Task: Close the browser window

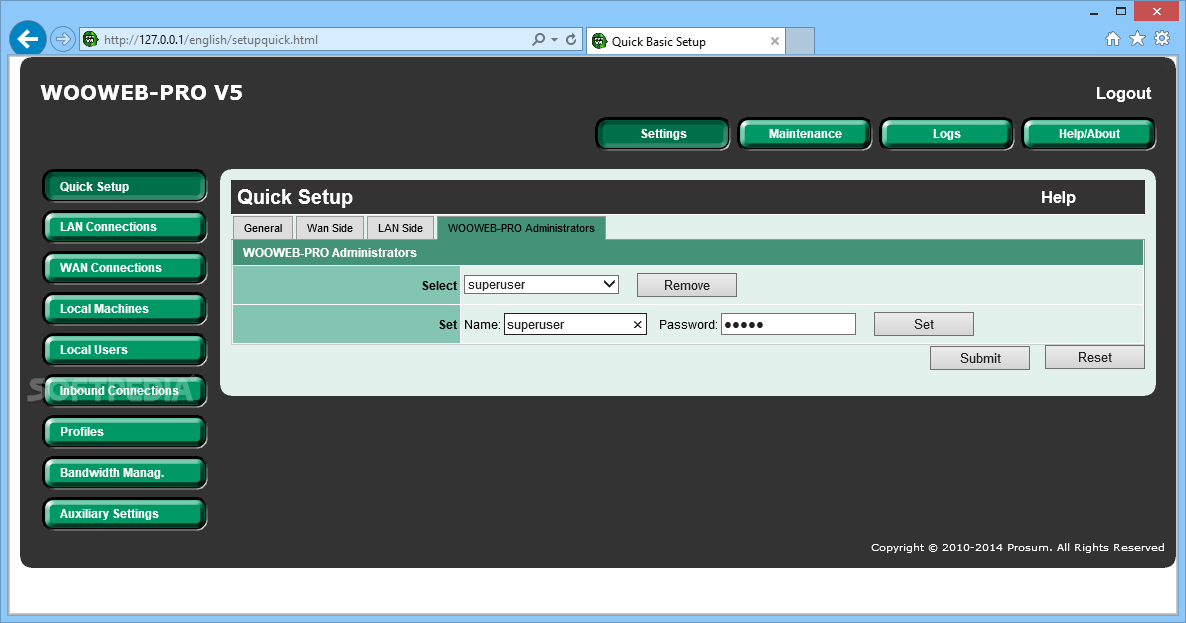Action: (1157, 11)
